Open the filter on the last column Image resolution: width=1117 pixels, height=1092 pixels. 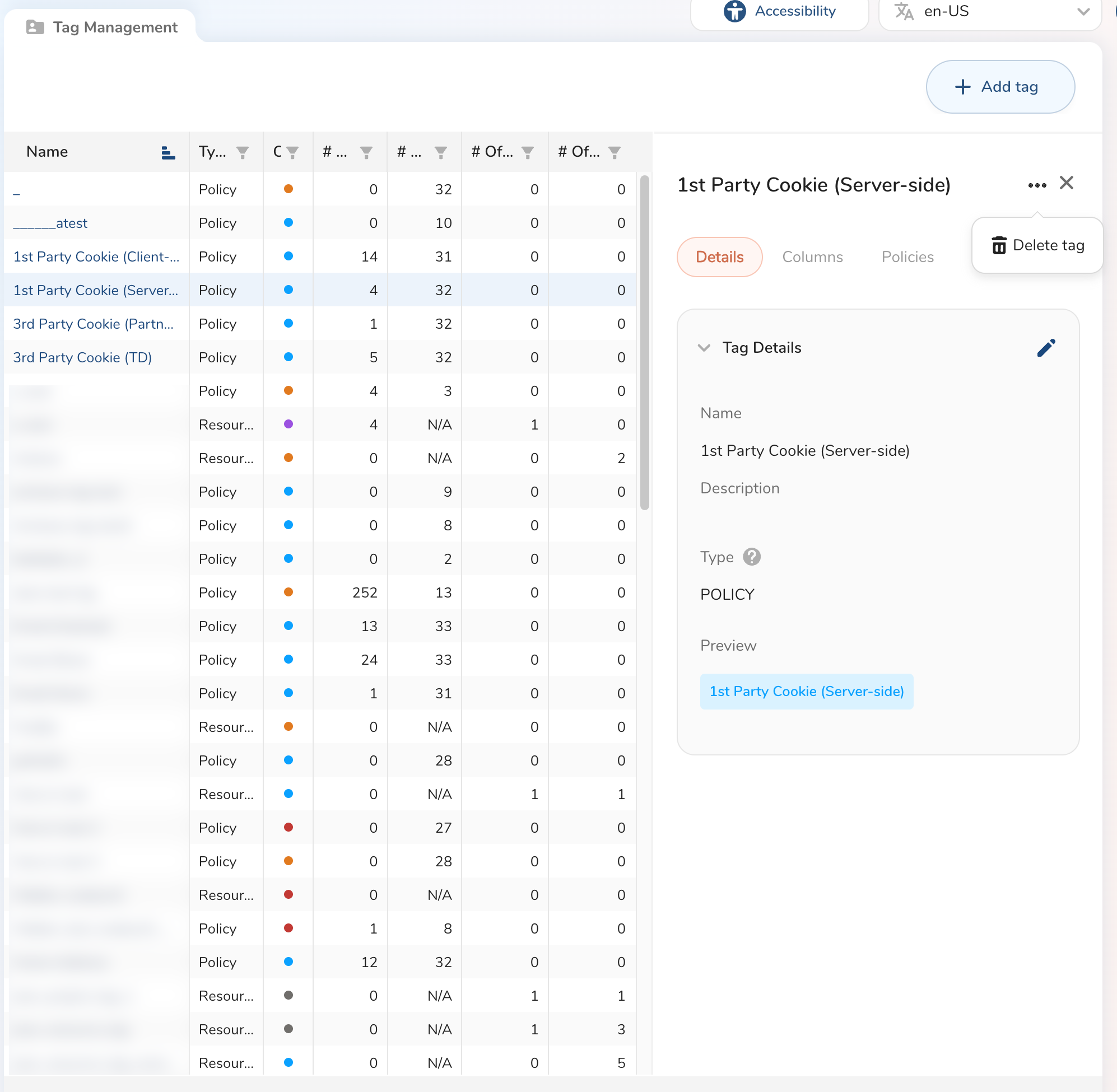615,152
